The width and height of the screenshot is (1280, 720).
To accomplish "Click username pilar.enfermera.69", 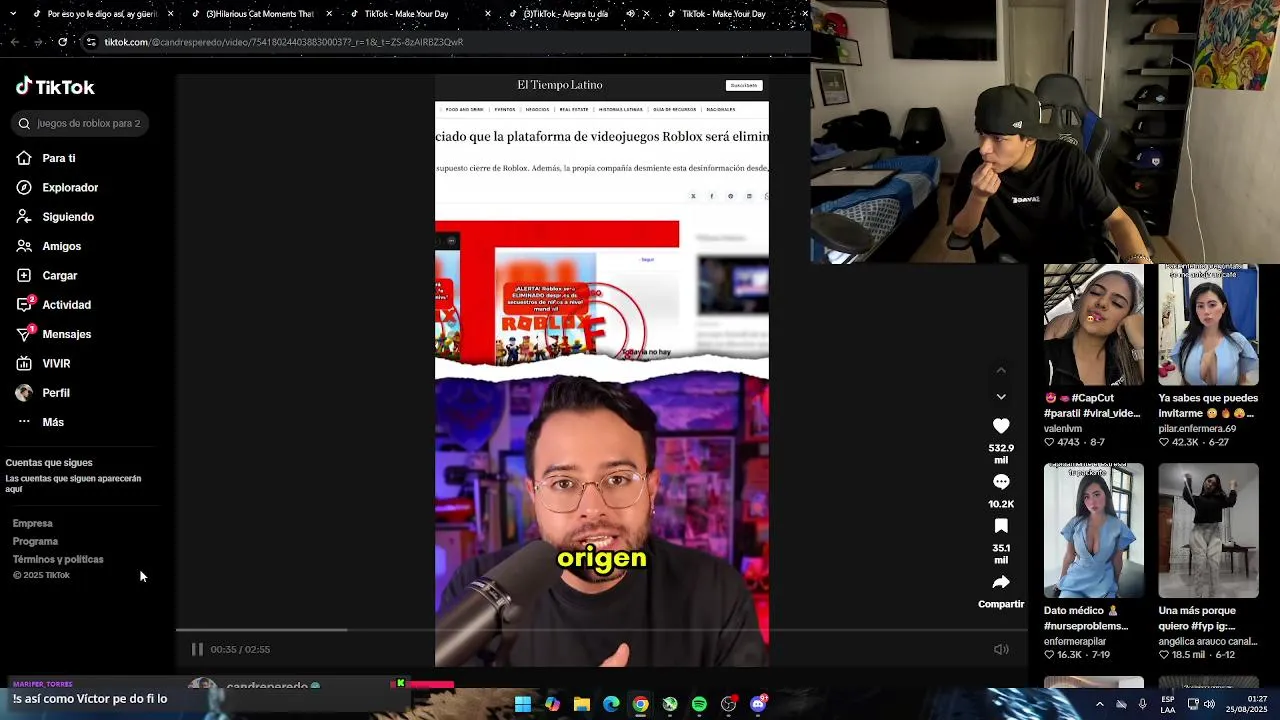I will coord(1198,429).
